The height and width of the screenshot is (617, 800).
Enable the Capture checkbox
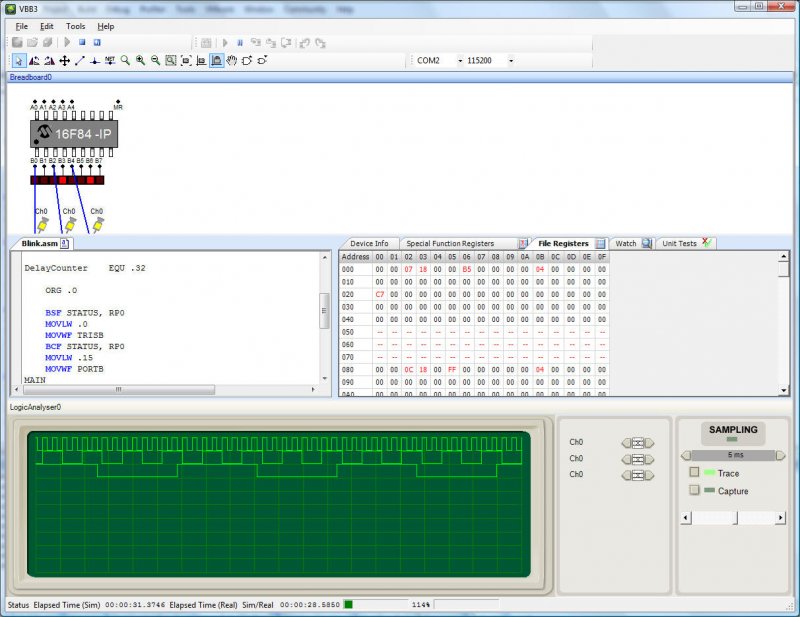coord(694,490)
